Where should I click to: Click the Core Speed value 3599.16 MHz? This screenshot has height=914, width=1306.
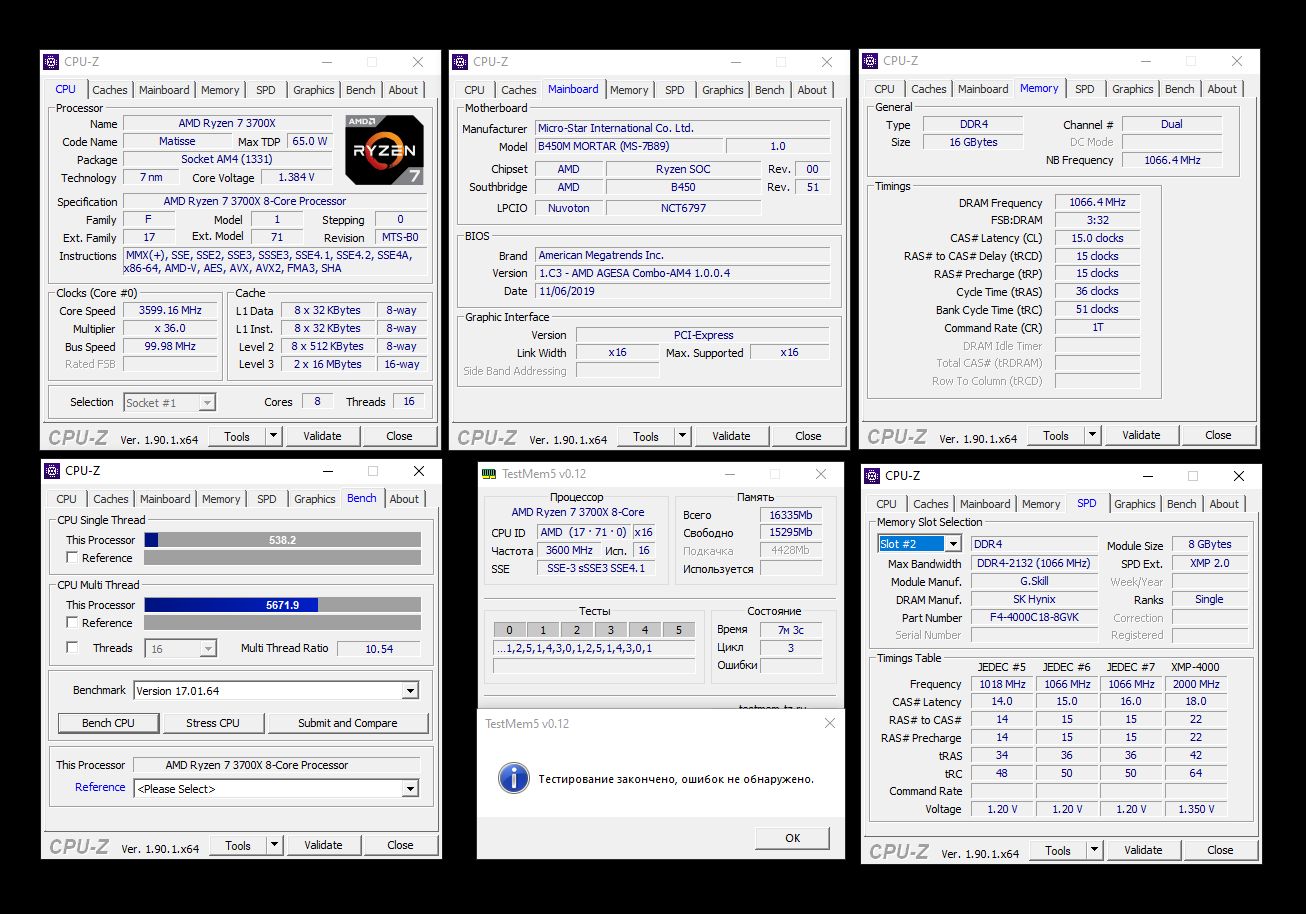(172, 310)
